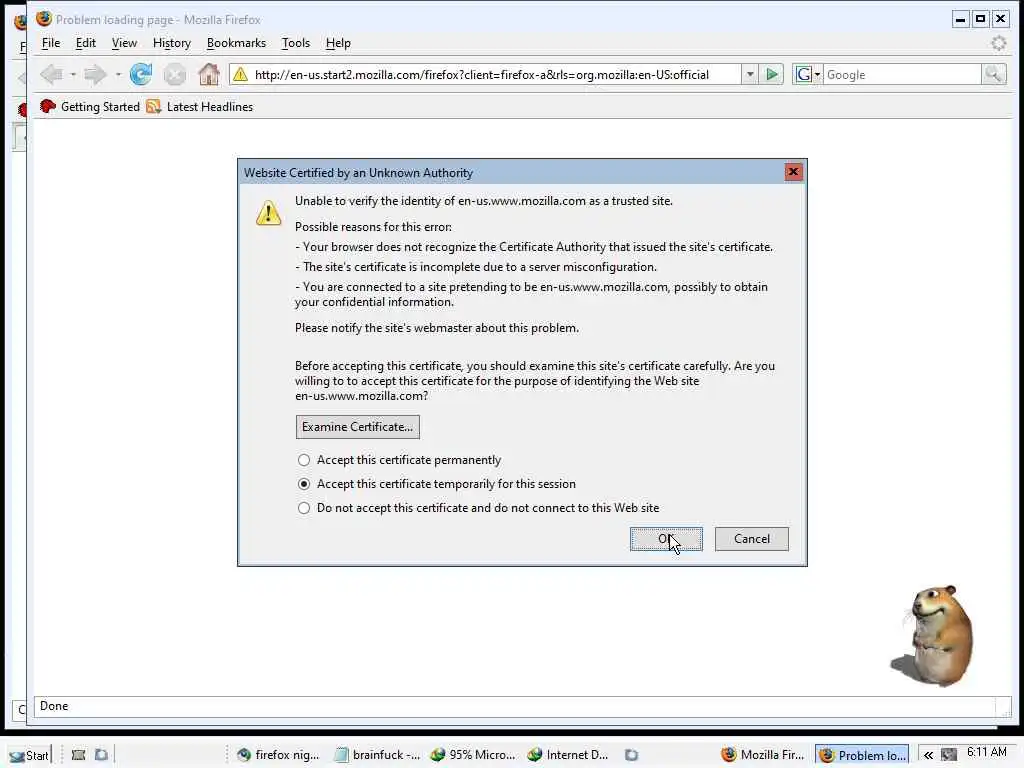1024x768 pixels.
Task: Click the Google search engine icon
Action: coord(803,74)
